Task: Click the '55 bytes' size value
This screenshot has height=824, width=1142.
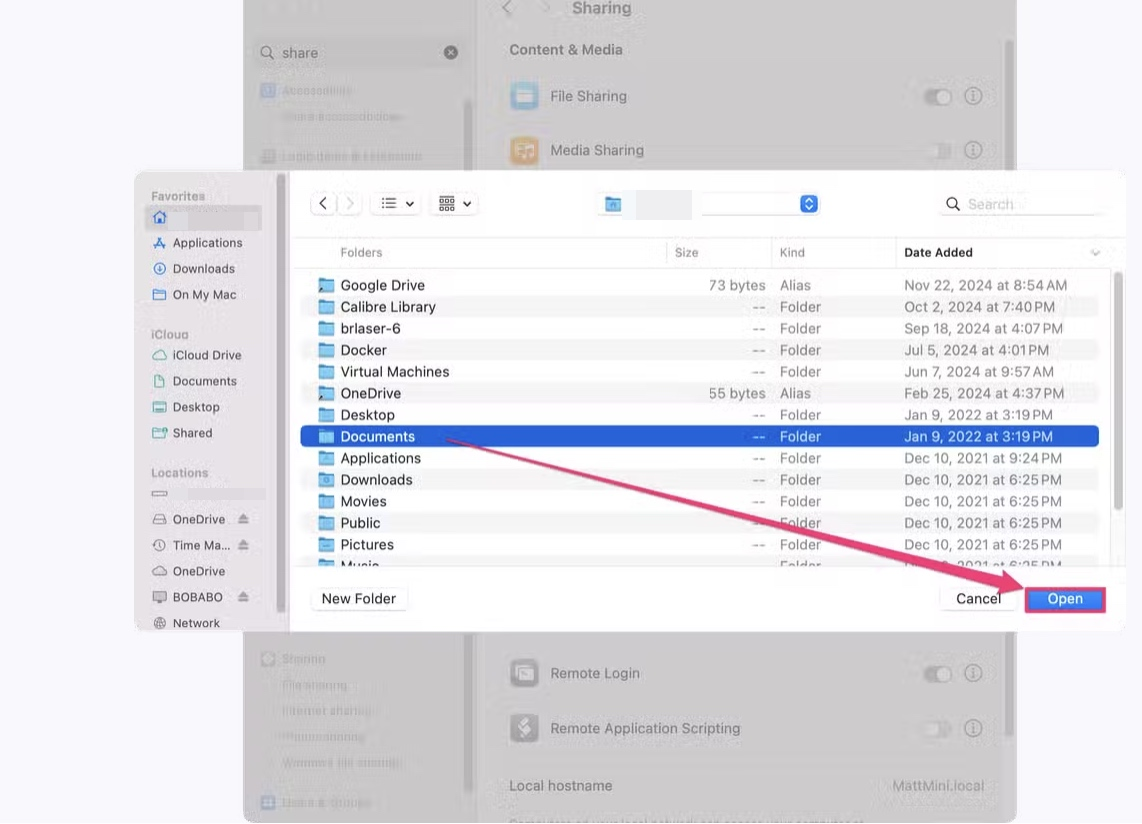Action: click(x=737, y=393)
